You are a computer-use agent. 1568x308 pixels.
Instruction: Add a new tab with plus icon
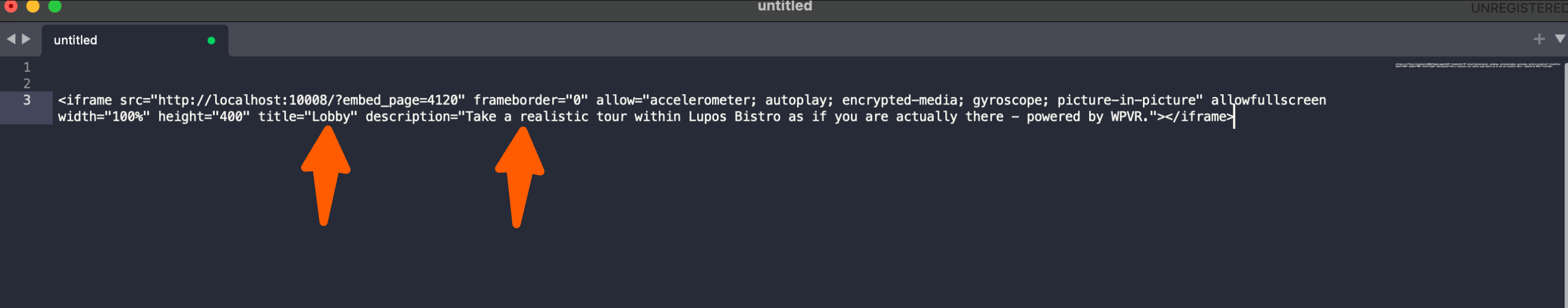point(1539,40)
